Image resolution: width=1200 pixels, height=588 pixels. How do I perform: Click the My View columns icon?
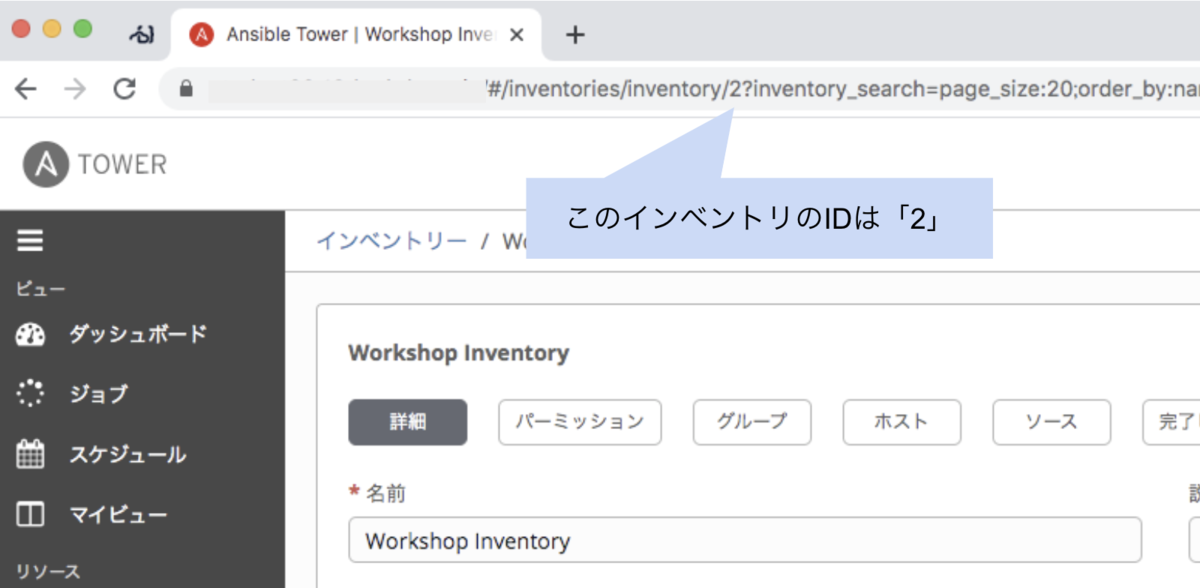(31, 515)
